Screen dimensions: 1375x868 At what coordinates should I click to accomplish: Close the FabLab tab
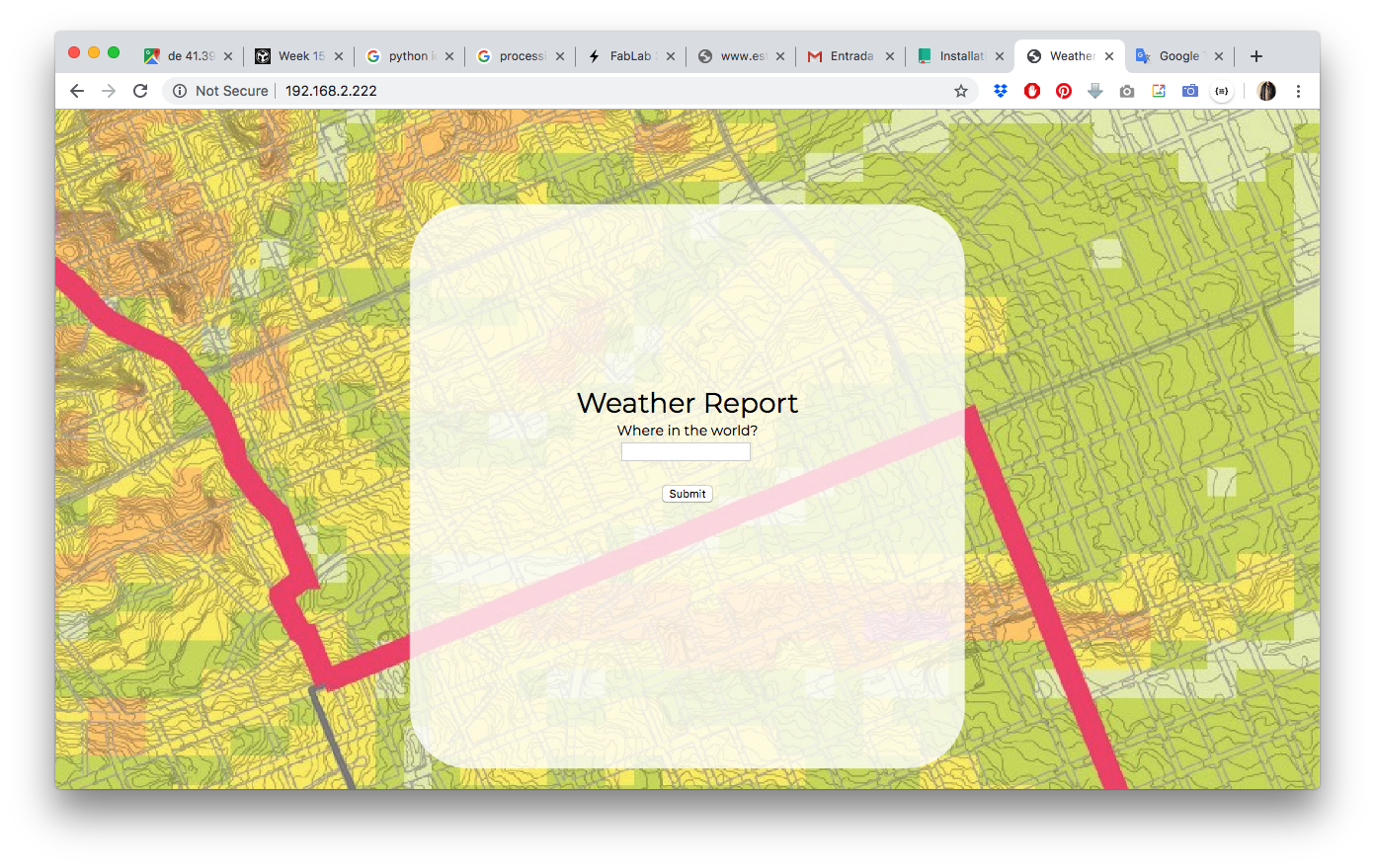click(671, 56)
